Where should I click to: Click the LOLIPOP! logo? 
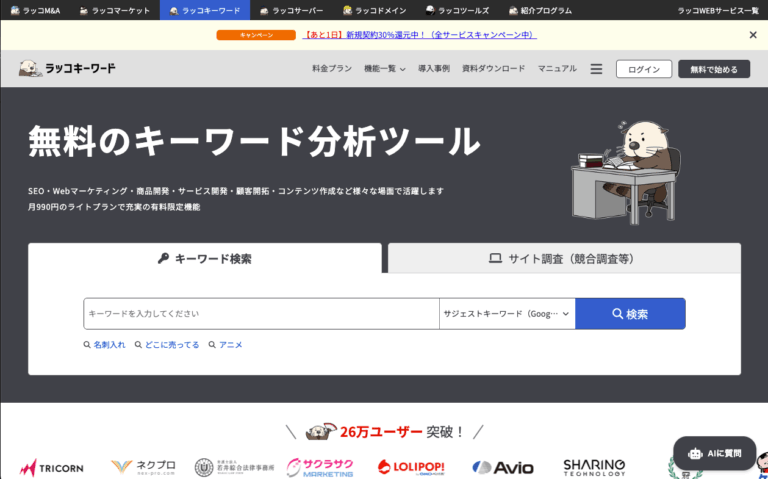tap(411, 468)
